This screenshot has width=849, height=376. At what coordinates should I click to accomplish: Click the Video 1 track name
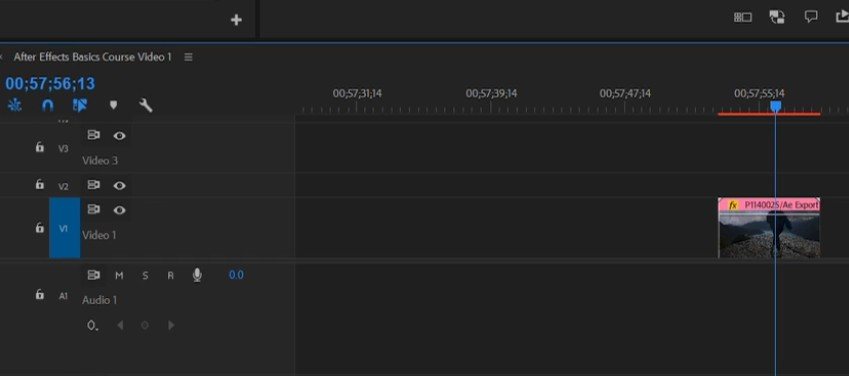(100, 235)
